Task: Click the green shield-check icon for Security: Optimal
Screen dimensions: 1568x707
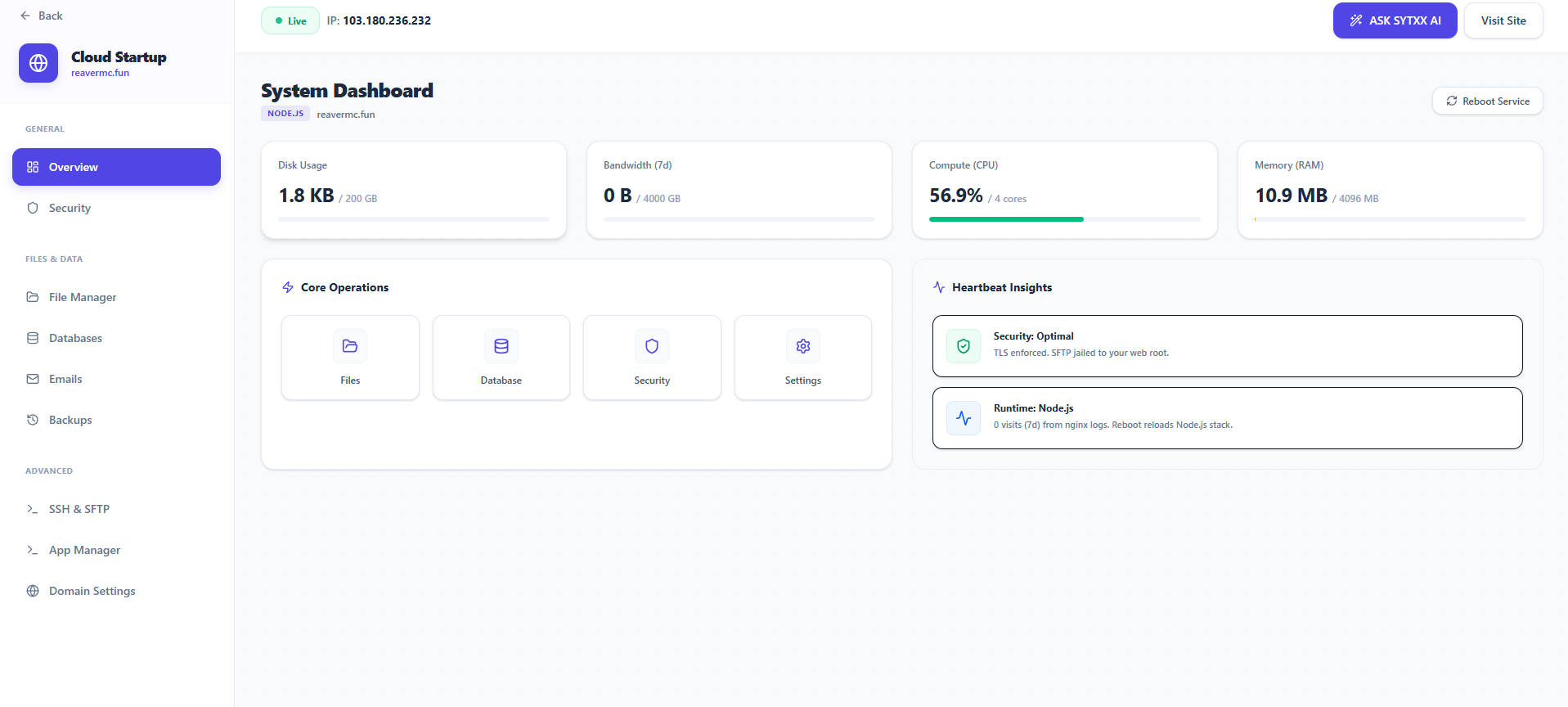Action: tap(964, 346)
